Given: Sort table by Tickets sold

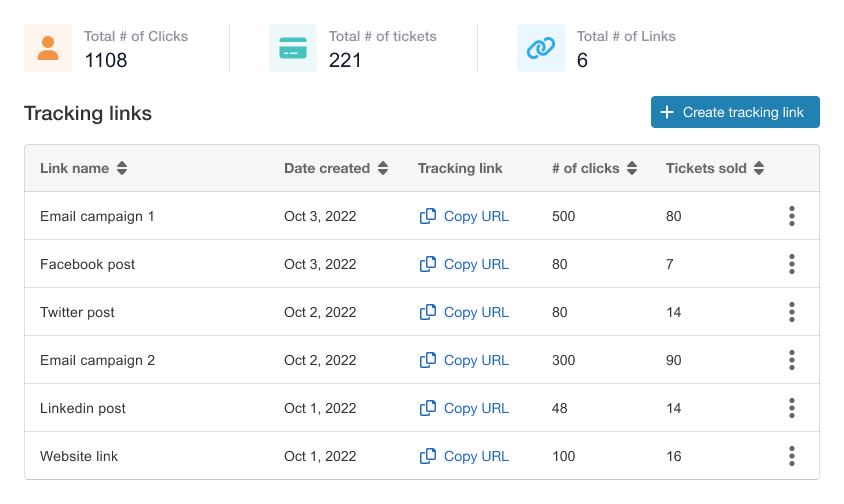Looking at the screenshot, I should [x=759, y=169].
